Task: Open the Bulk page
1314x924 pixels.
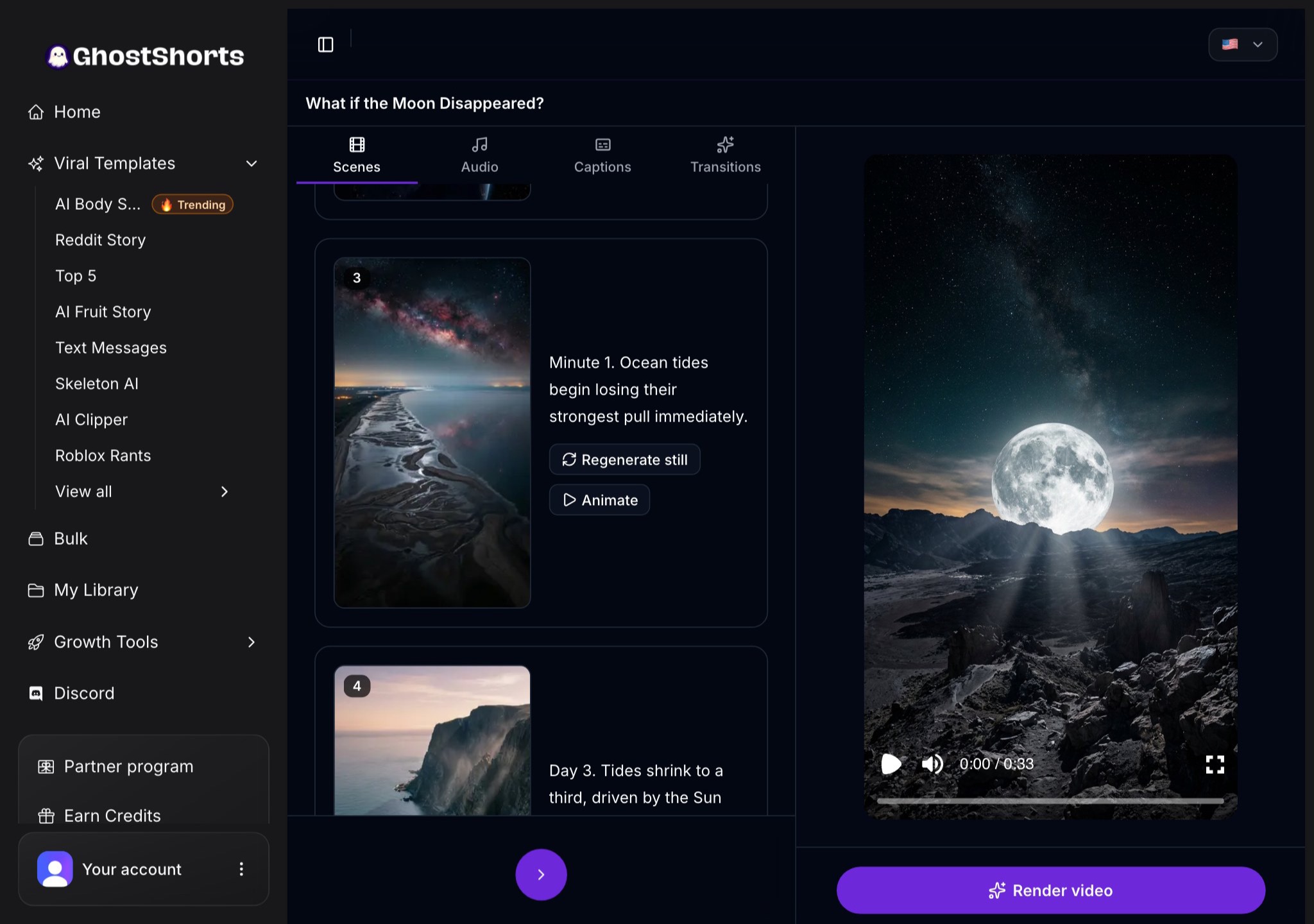Action: pos(71,539)
